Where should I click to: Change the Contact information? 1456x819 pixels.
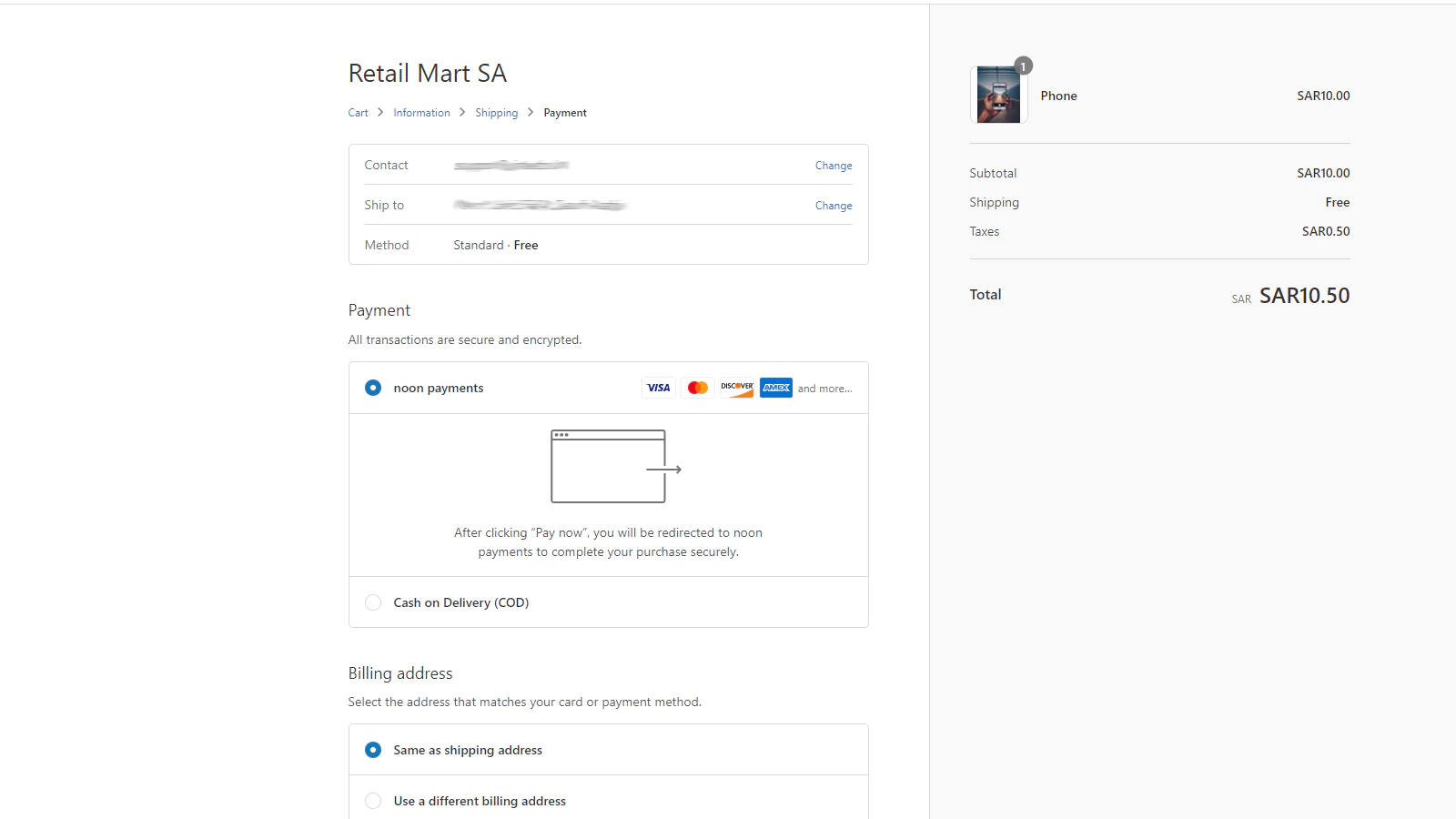click(834, 166)
